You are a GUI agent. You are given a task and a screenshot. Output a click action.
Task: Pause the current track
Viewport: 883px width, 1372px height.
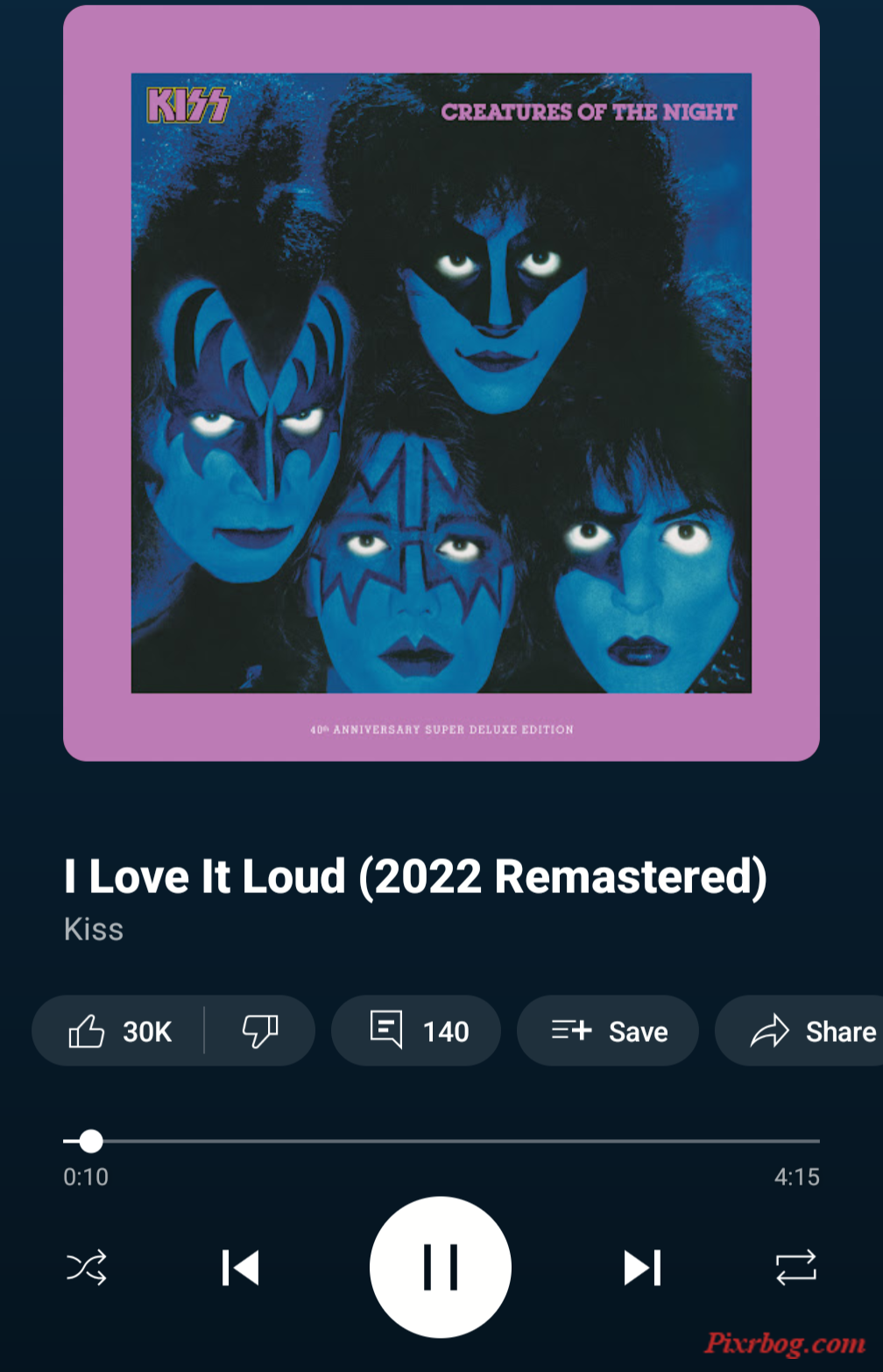coord(441,1267)
